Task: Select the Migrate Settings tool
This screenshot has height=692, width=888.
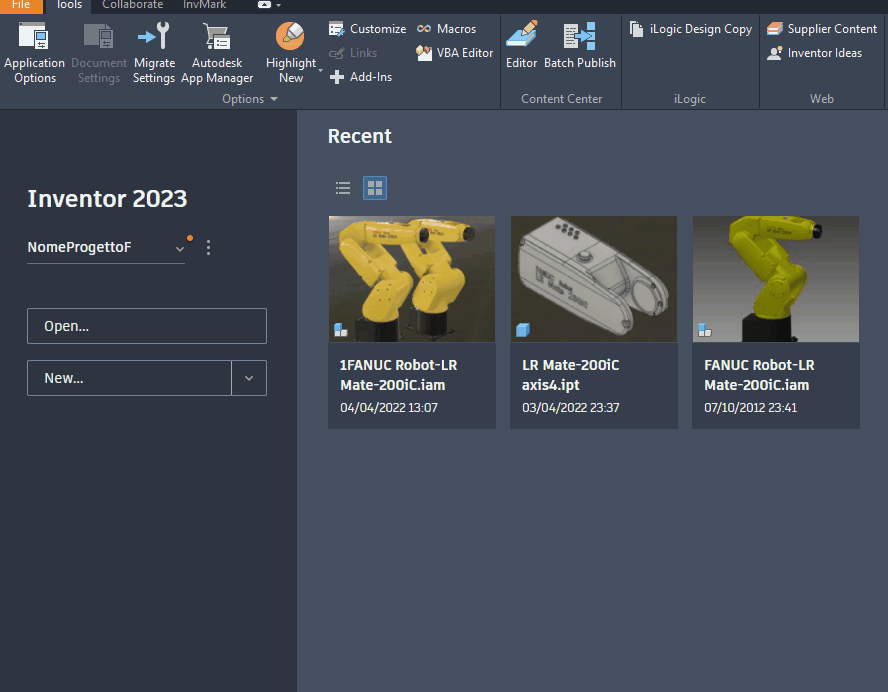Action: [x=153, y=50]
